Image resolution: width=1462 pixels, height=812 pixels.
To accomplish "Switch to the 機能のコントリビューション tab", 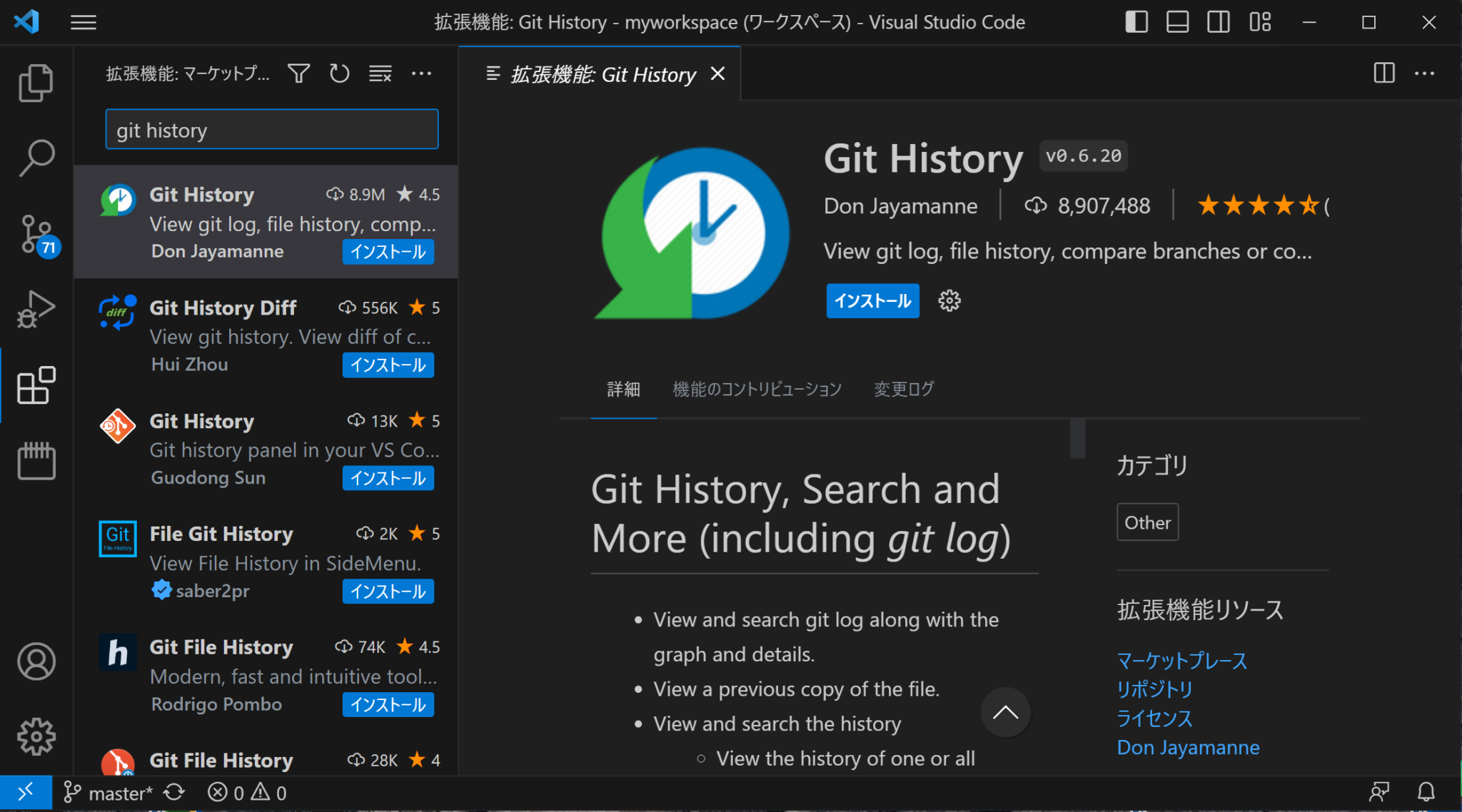I will [757, 389].
